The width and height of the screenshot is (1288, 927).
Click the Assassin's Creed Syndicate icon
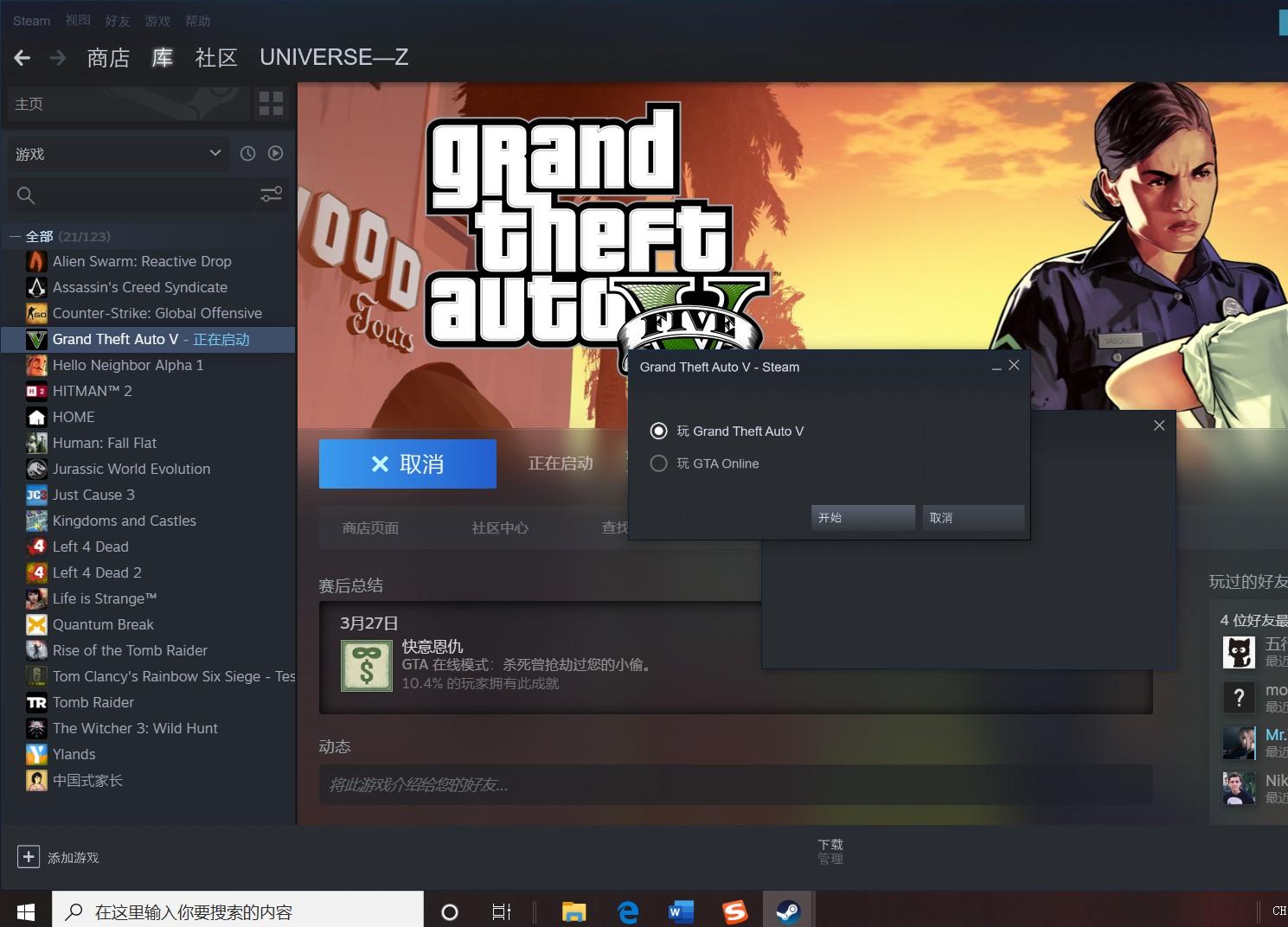[36, 287]
